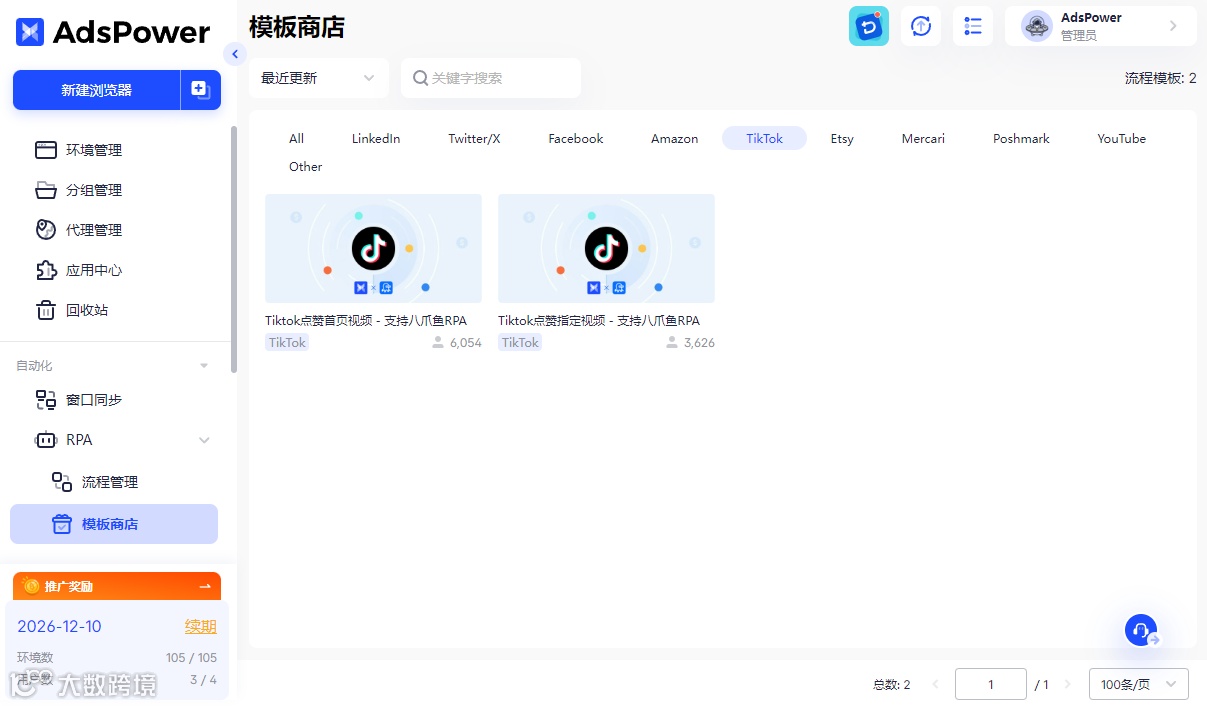
Task: Open 环境管理 in the sidebar
Action: 93,150
